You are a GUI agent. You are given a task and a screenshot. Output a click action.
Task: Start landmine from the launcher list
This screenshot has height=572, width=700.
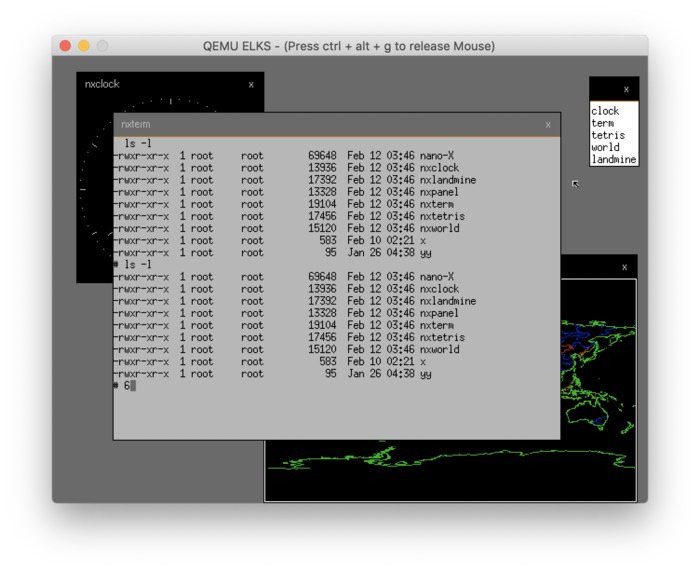613,159
